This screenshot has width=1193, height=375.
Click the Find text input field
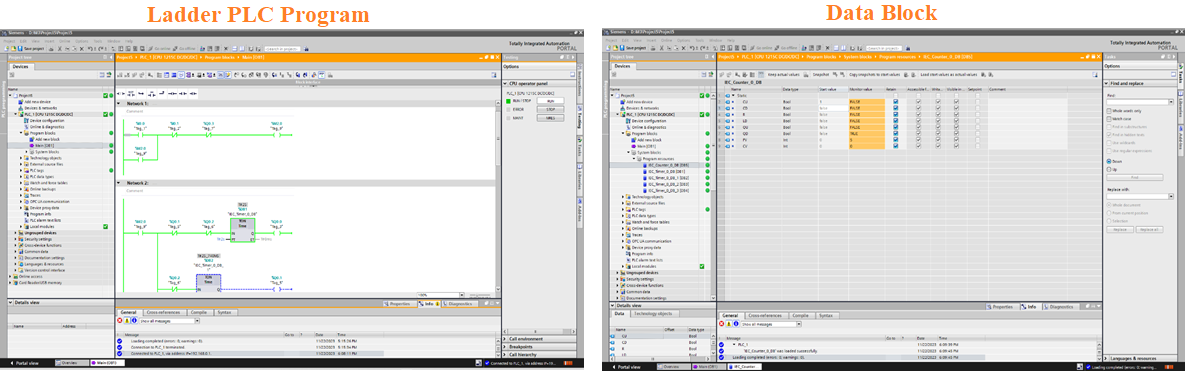(x=1140, y=101)
